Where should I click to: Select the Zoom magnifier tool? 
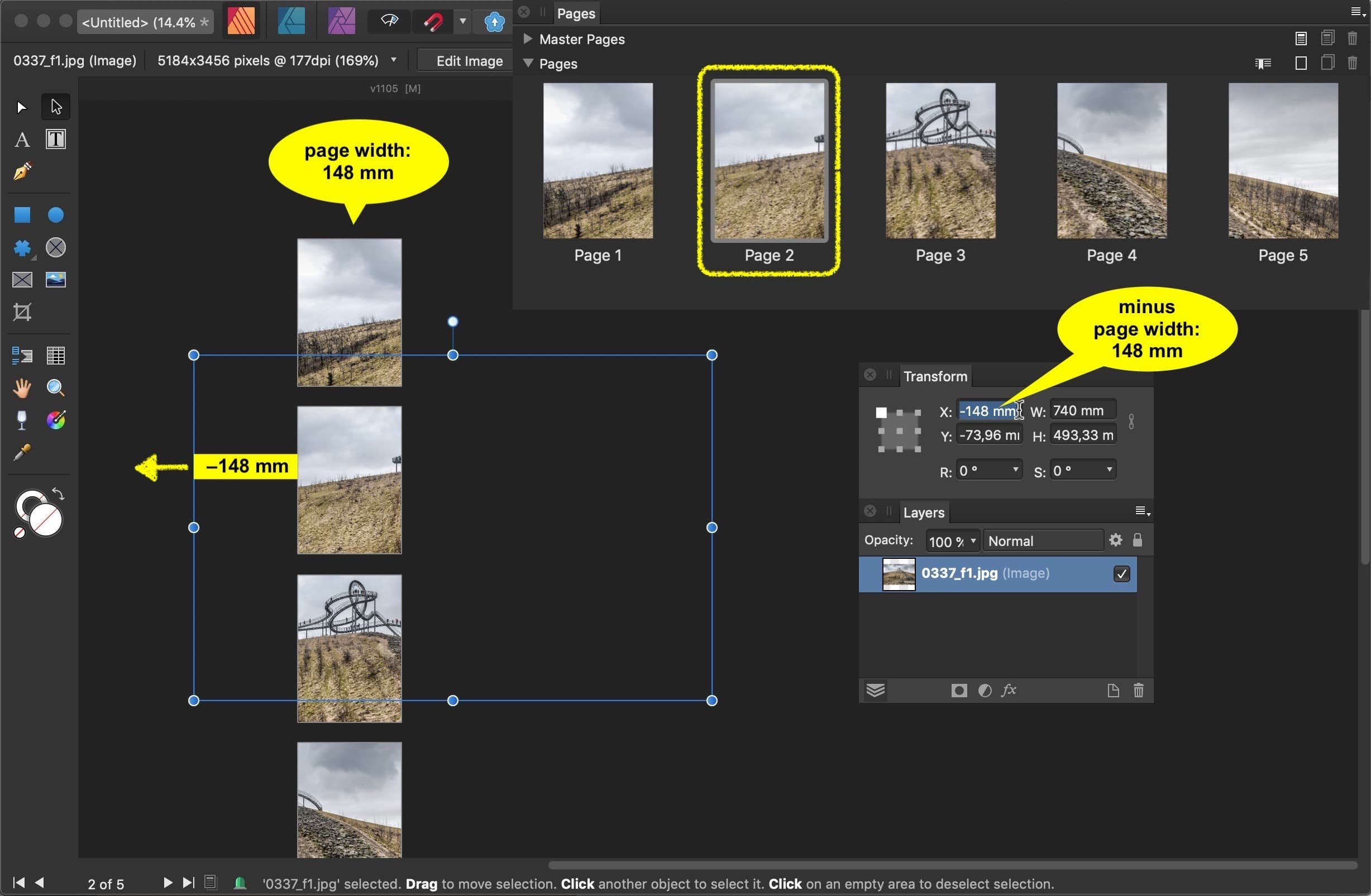(56, 388)
